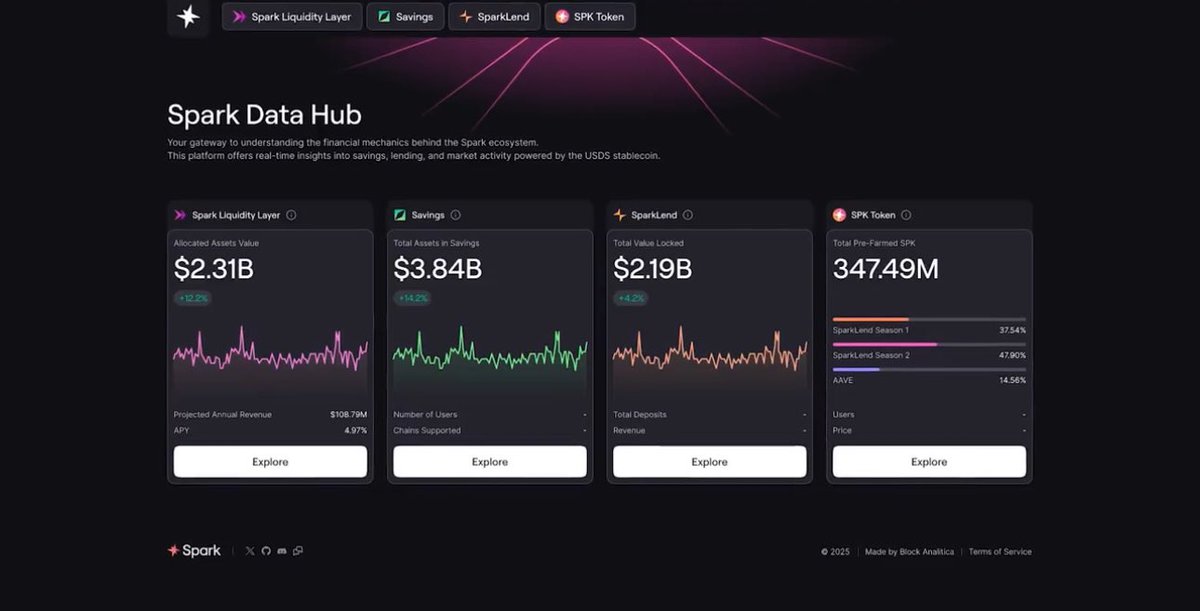Click the Spark star logo in header
This screenshot has width=1200, height=611.
[187, 16]
